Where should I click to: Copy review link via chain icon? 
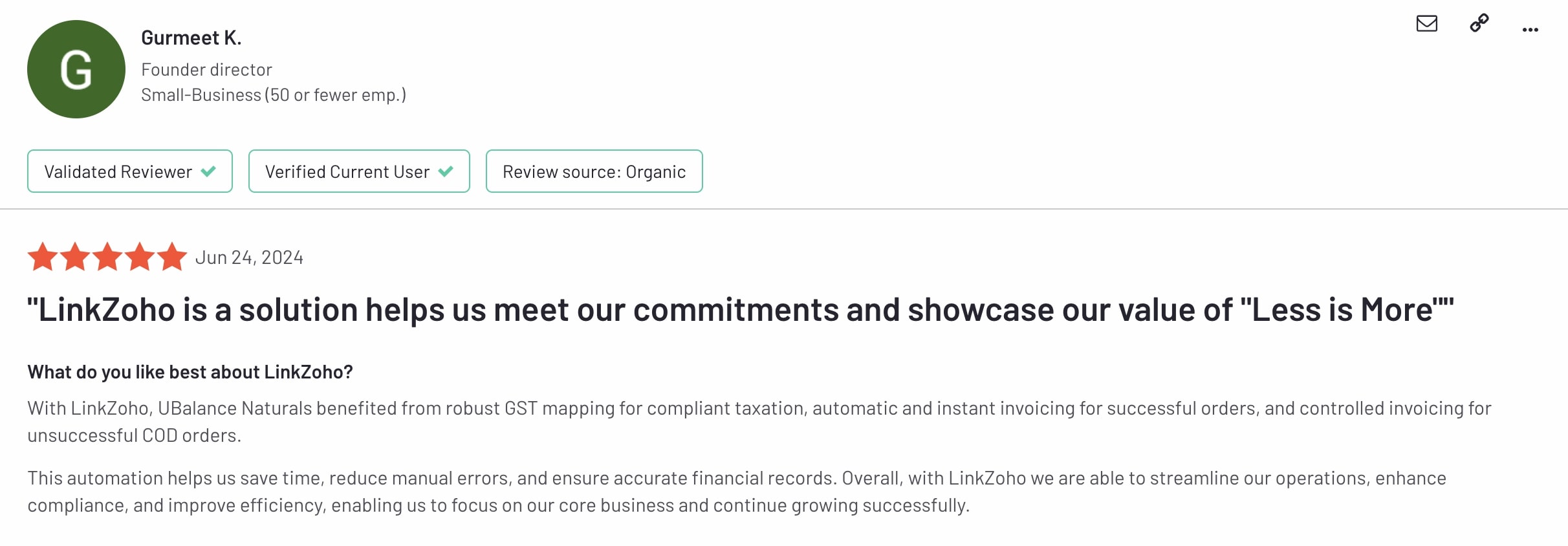coord(1479,23)
